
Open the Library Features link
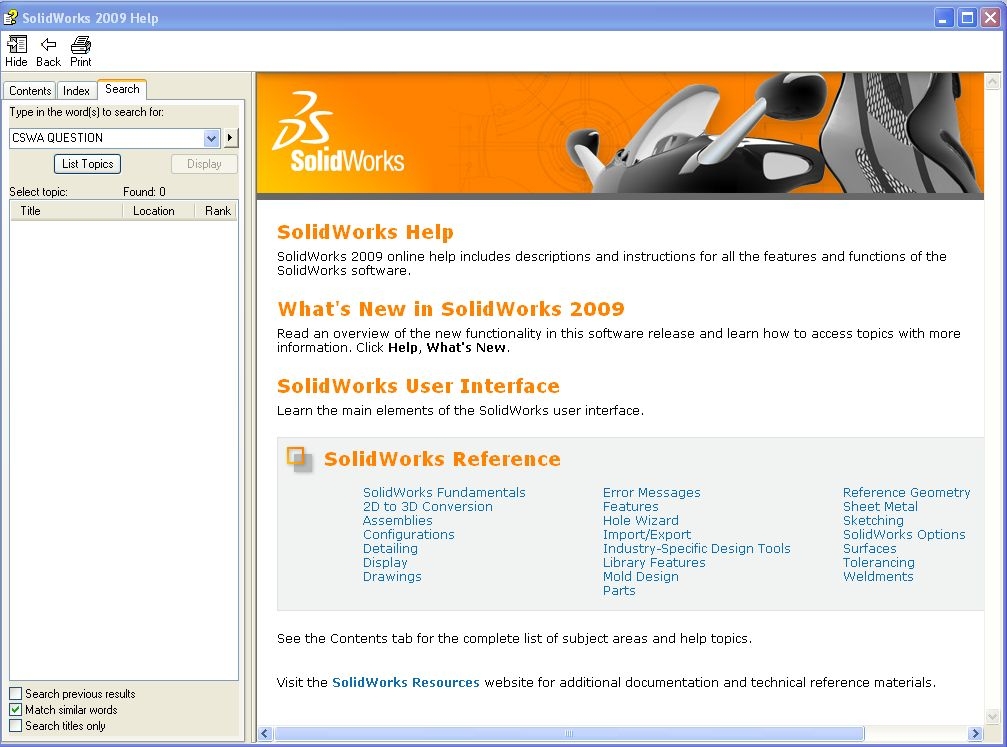tap(654, 563)
